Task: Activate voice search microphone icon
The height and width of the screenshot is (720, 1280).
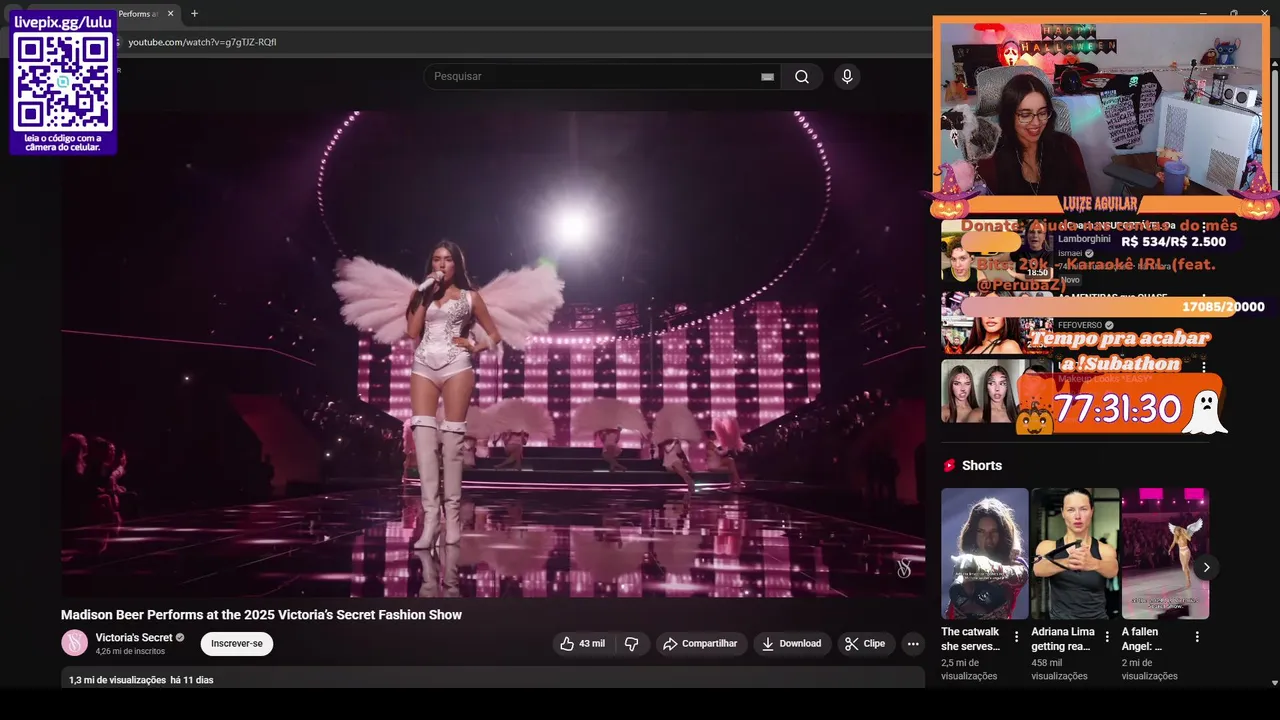Action: pos(847,77)
